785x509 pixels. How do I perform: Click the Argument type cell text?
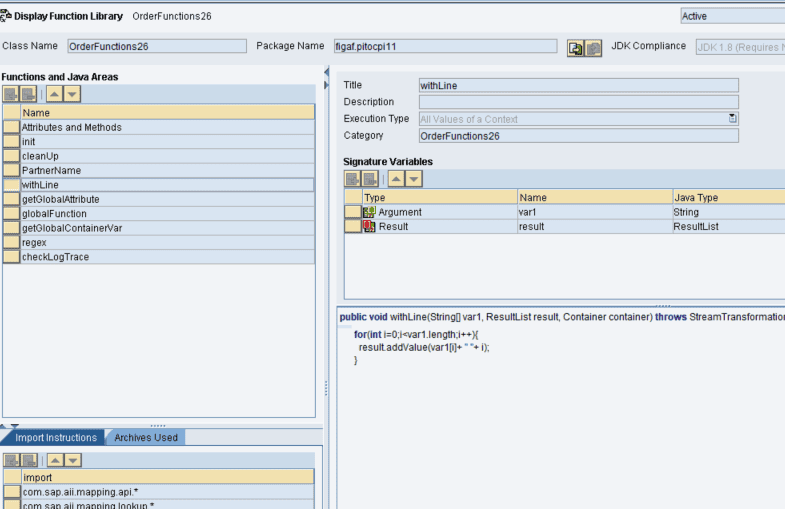400,212
